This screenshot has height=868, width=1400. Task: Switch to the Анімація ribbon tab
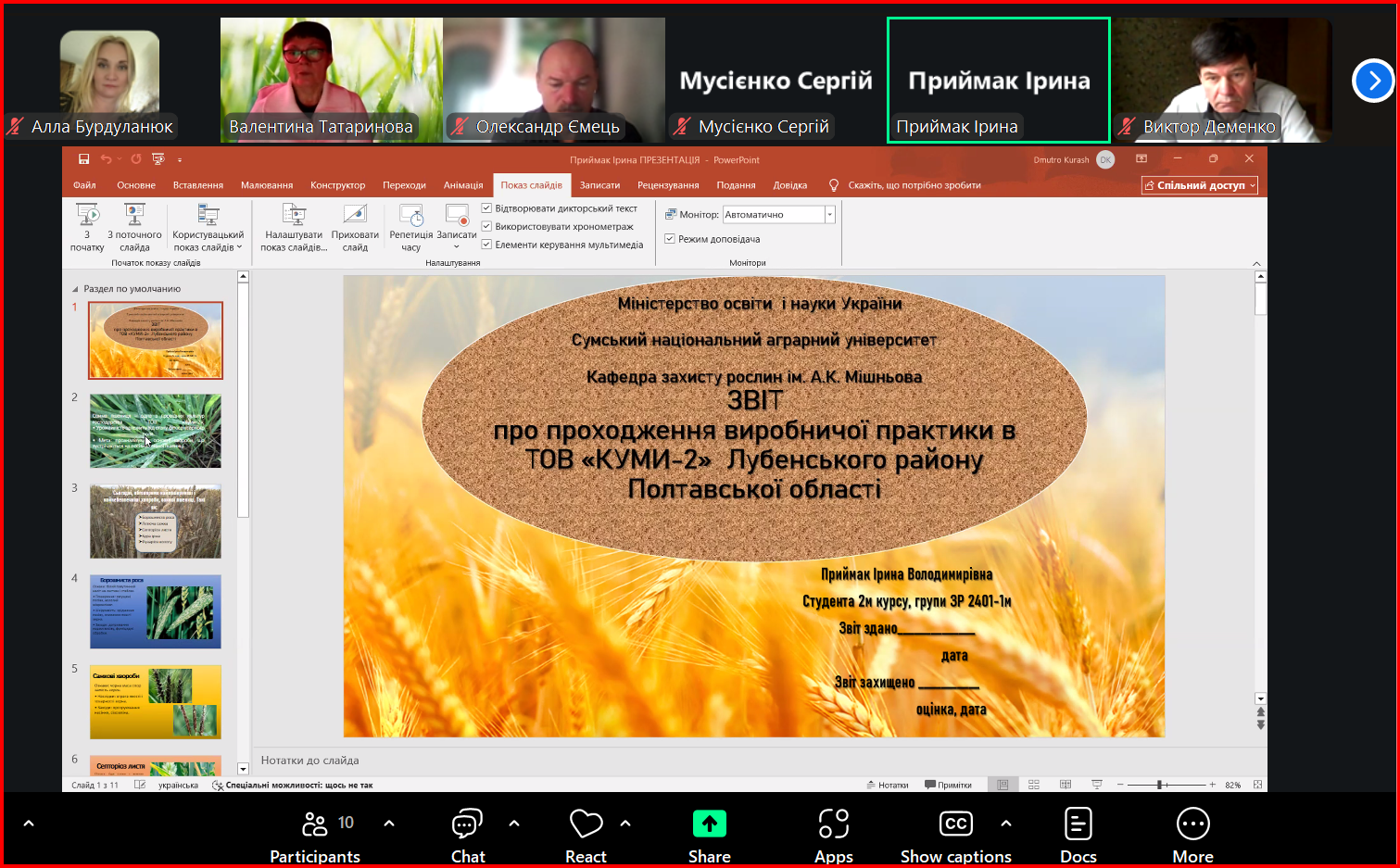463,185
